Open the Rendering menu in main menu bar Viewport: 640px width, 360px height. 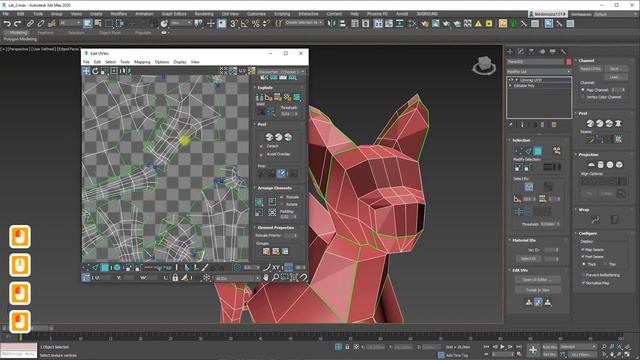[204, 14]
